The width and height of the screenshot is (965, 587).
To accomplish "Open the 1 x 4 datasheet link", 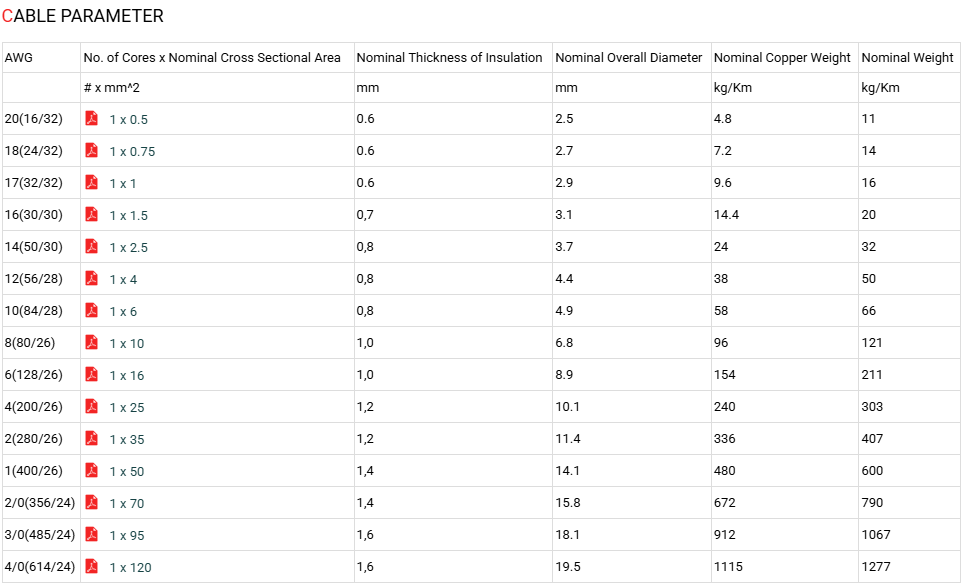I will (x=123, y=279).
